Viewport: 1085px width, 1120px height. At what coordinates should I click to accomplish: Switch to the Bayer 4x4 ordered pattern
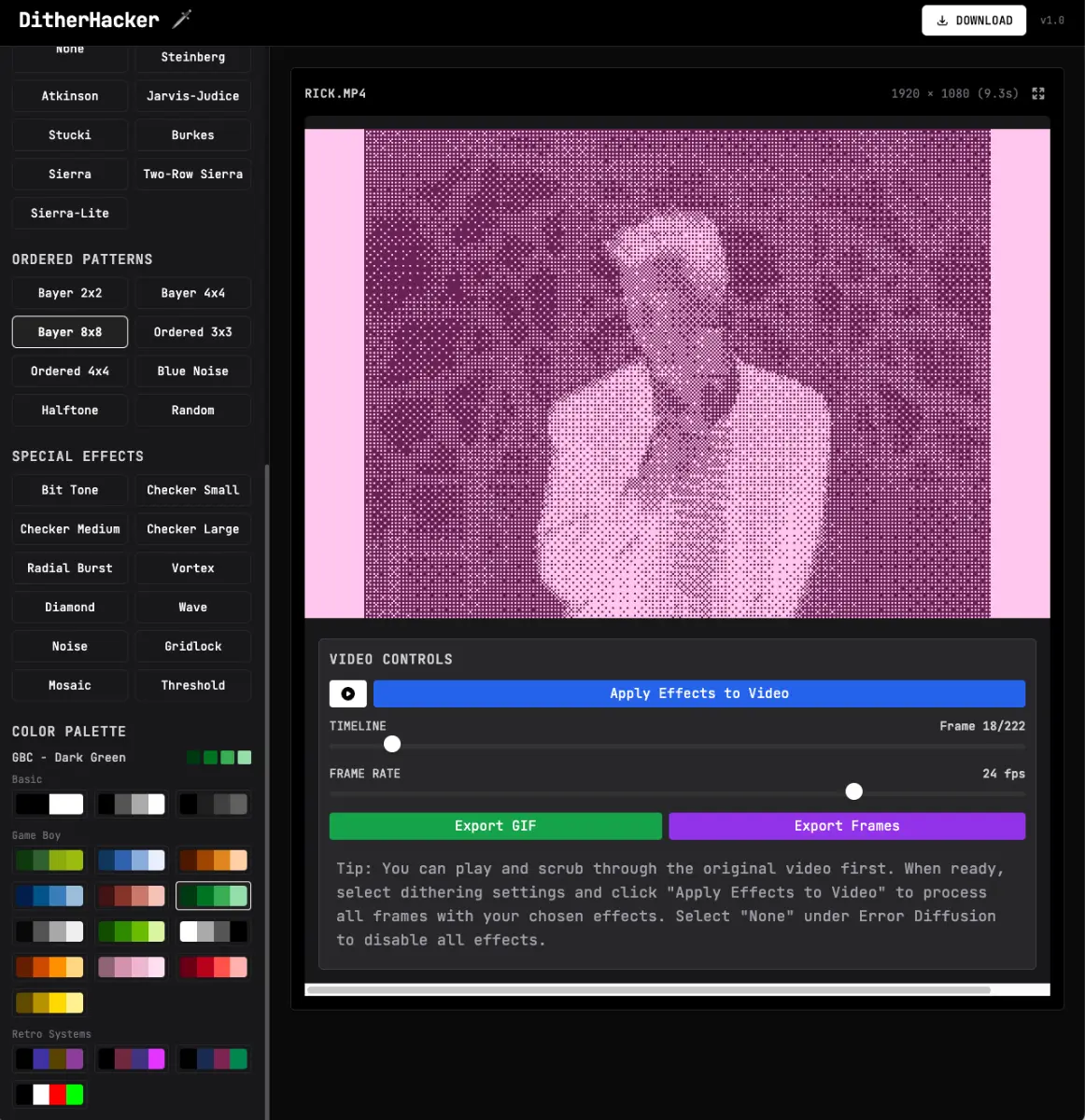point(192,293)
